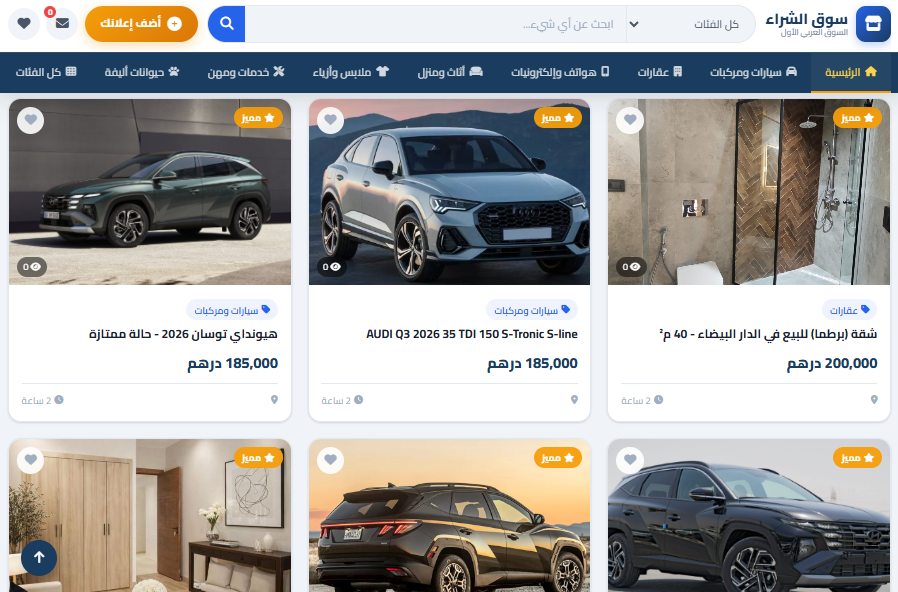Toggle favorite on Casablanca apartment listing

pos(630,121)
